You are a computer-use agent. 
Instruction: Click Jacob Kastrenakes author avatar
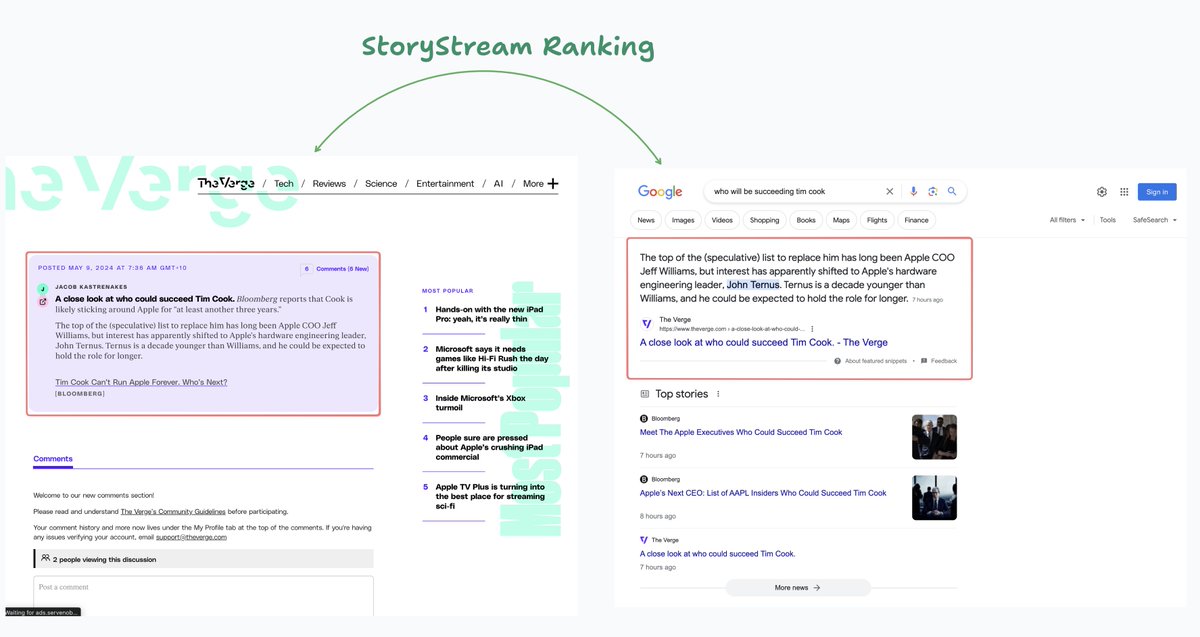click(x=43, y=288)
